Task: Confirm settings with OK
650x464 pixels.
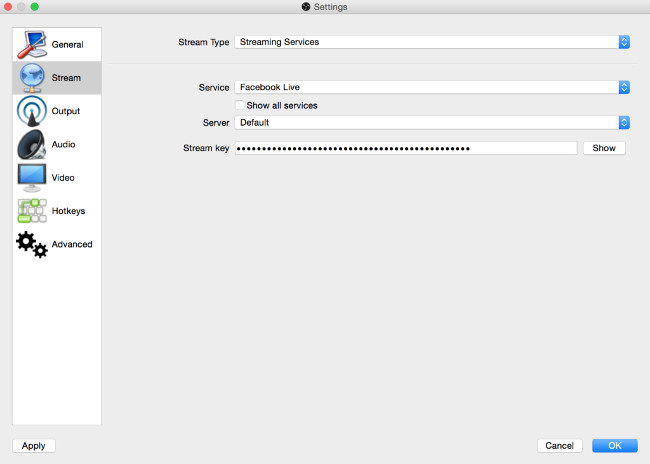Action: click(615, 446)
